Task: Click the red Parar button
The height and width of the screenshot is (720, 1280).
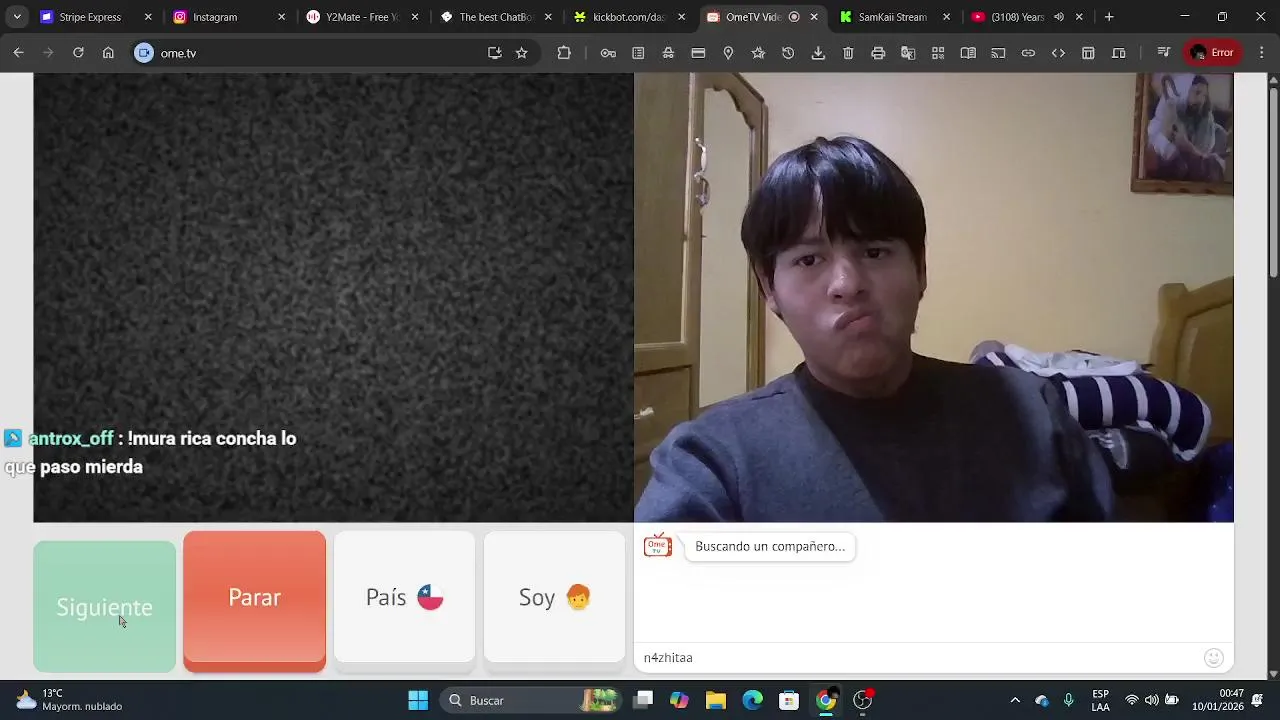Action: (x=254, y=599)
